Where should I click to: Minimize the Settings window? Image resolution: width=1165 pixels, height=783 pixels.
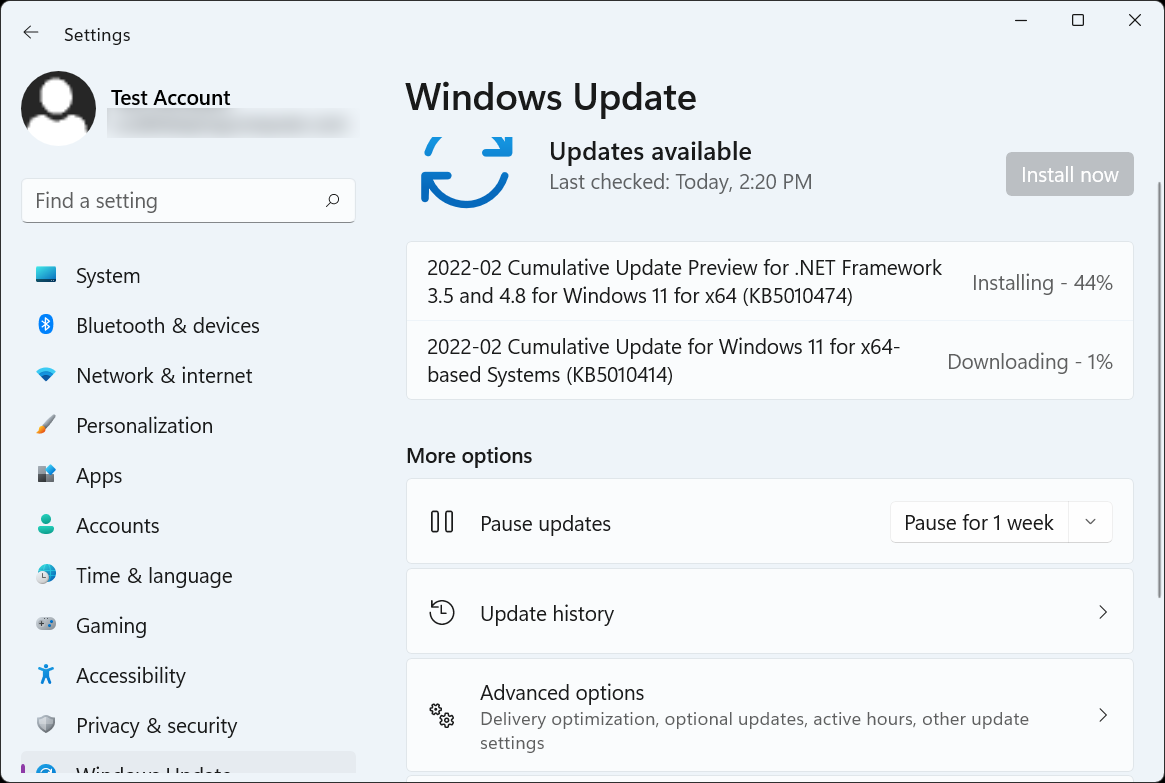pyautogui.click(x=1021, y=20)
